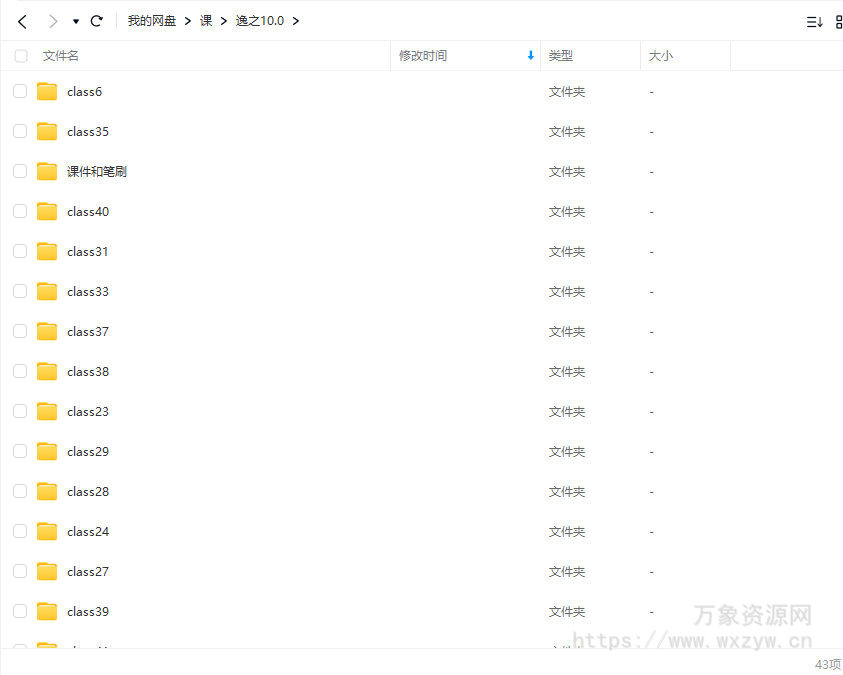Click the back navigation arrow
Image resolution: width=843 pixels, height=675 pixels.
22,20
